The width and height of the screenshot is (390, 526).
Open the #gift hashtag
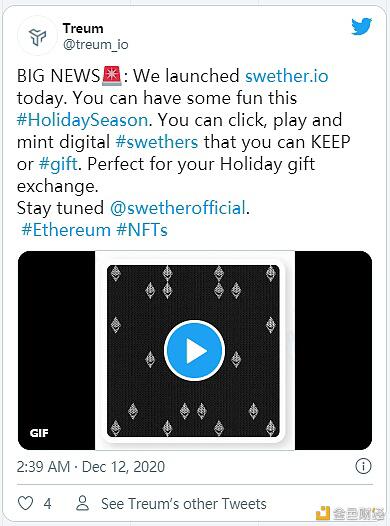pyautogui.click(x=58, y=164)
